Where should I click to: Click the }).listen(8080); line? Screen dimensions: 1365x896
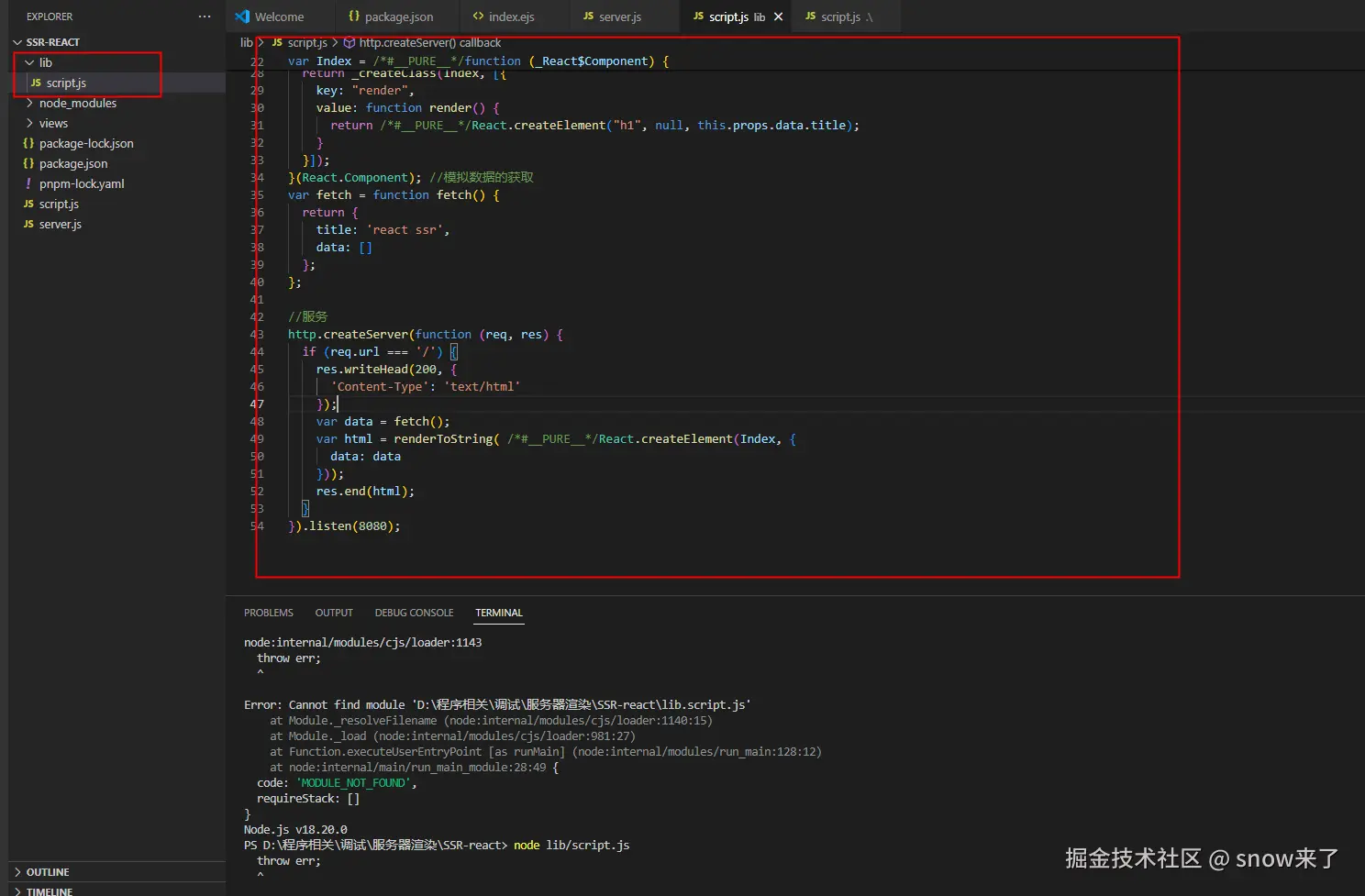344,525
